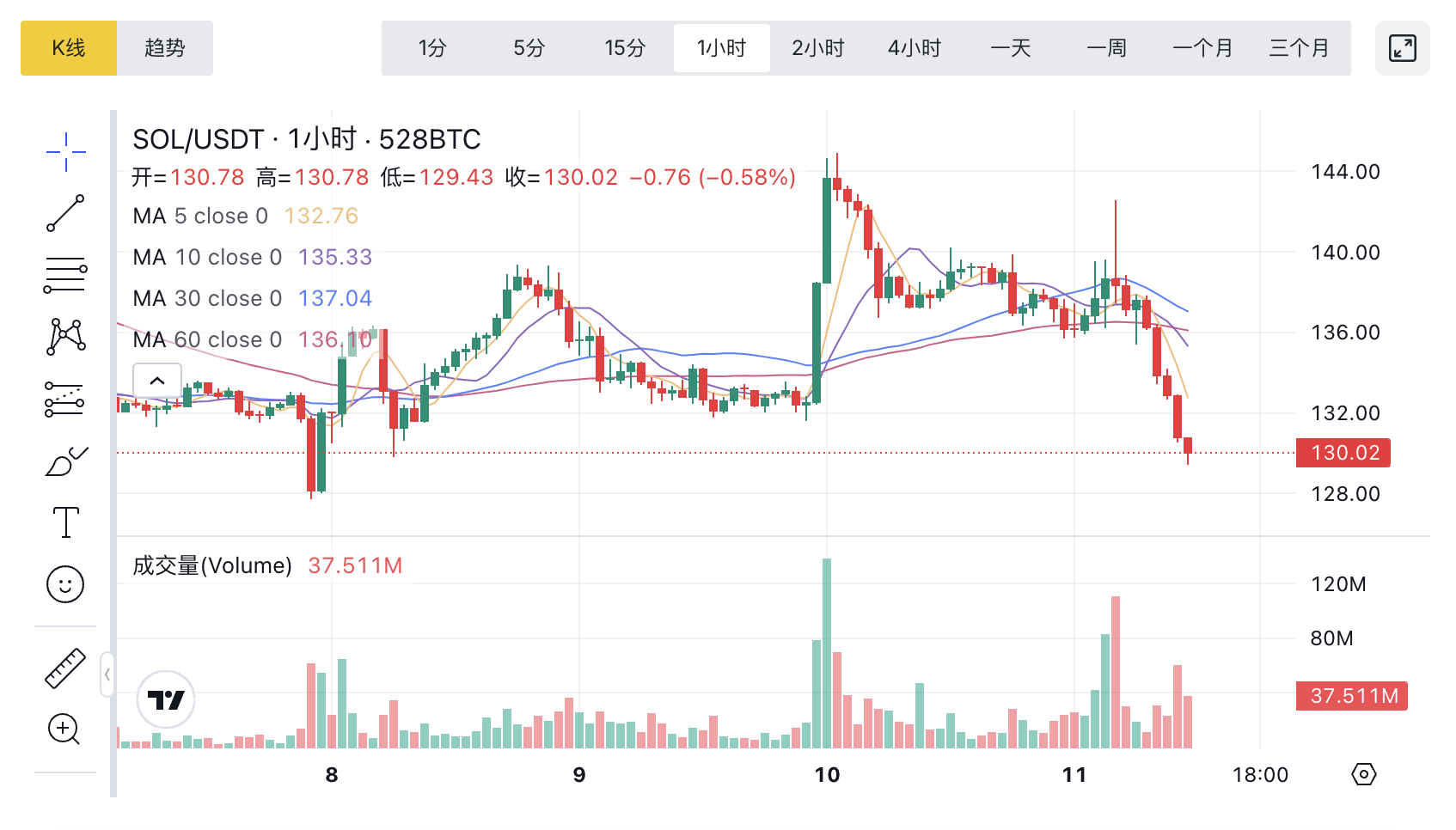This screenshot has width=1456, height=830.
Task: Click the TradingView logo button
Action: [166, 699]
